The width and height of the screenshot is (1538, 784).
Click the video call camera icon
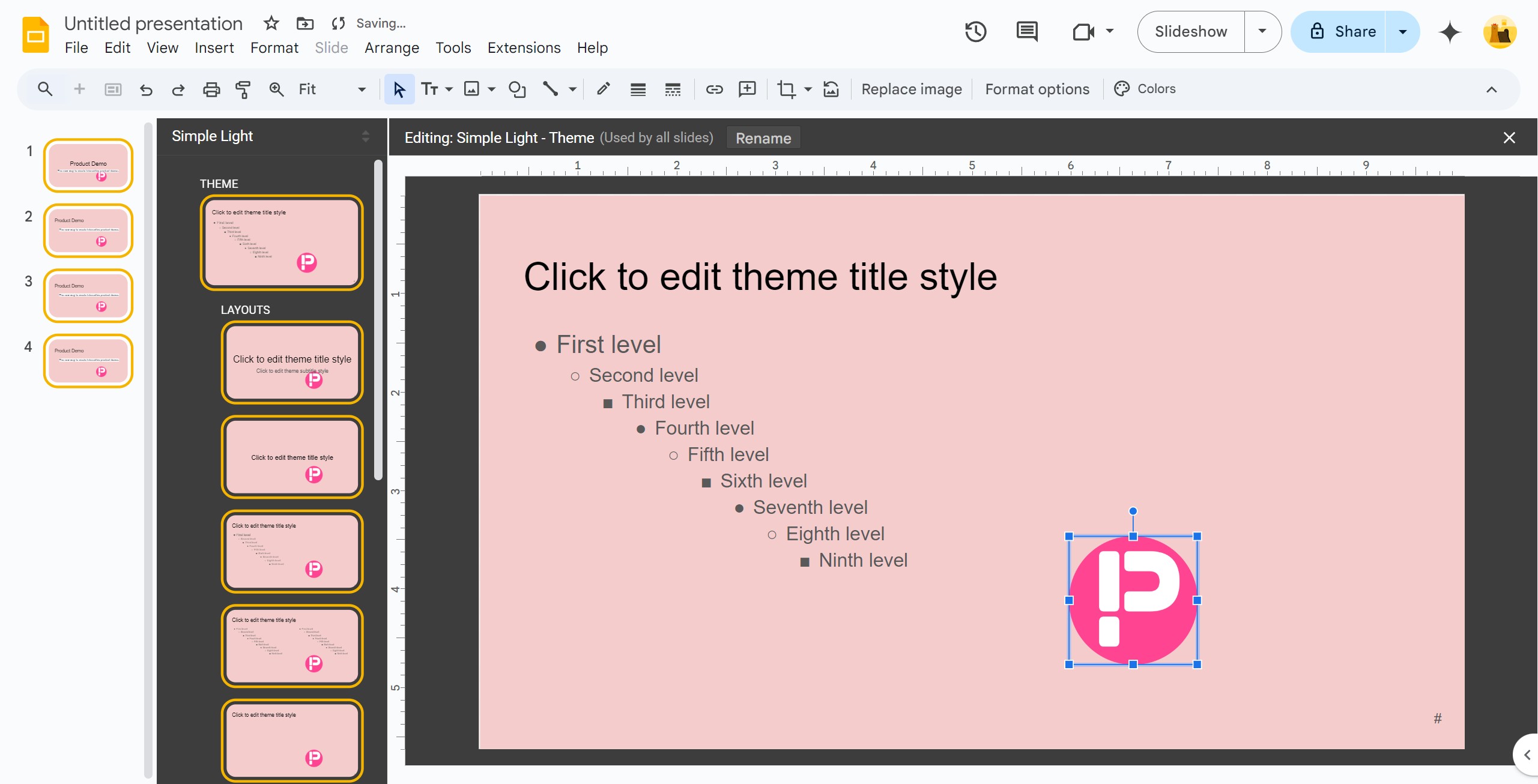pyautogui.click(x=1083, y=31)
